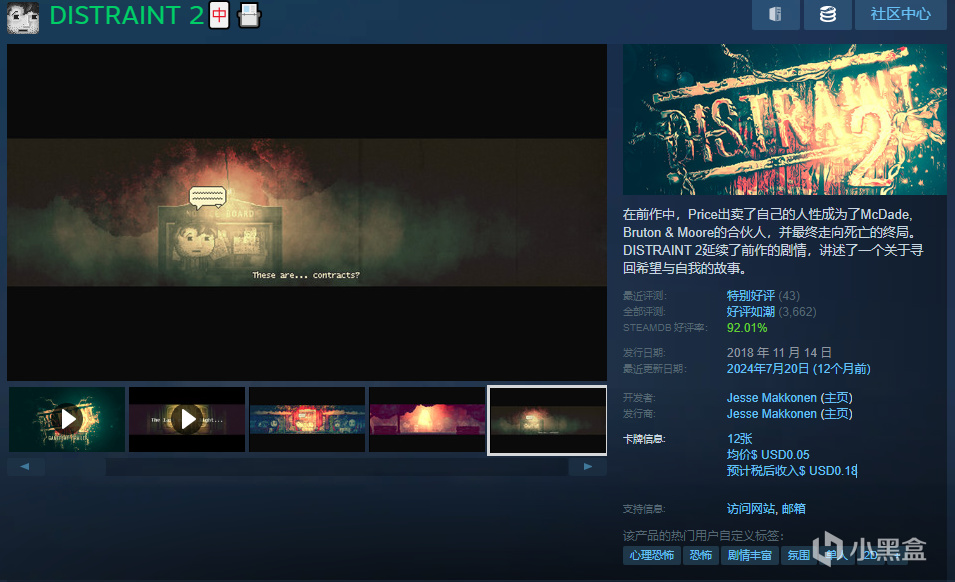
Task: Open the book icon button in the header
Action: tap(775, 15)
